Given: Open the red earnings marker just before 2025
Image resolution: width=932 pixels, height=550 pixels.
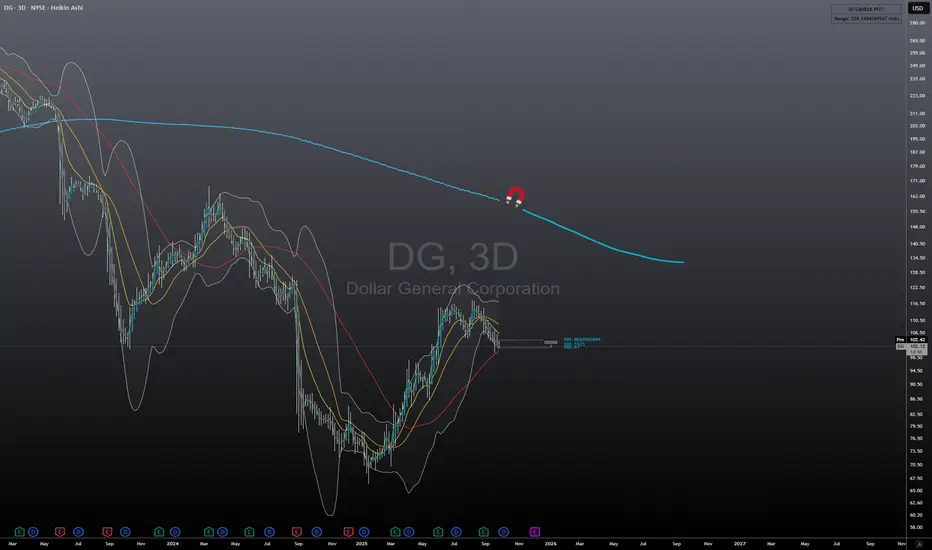Looking at the screenshot, I should (x=348, y=532).
